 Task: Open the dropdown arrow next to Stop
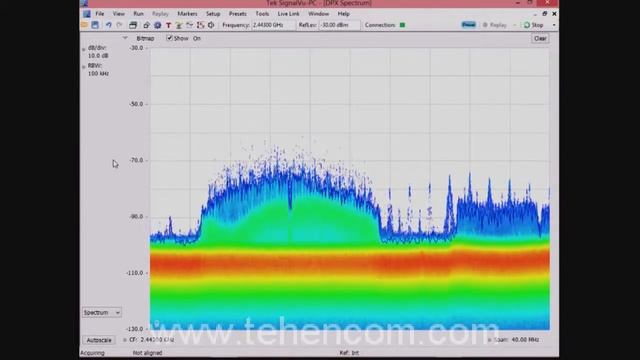pyautogui.click(x=554, y=25)
